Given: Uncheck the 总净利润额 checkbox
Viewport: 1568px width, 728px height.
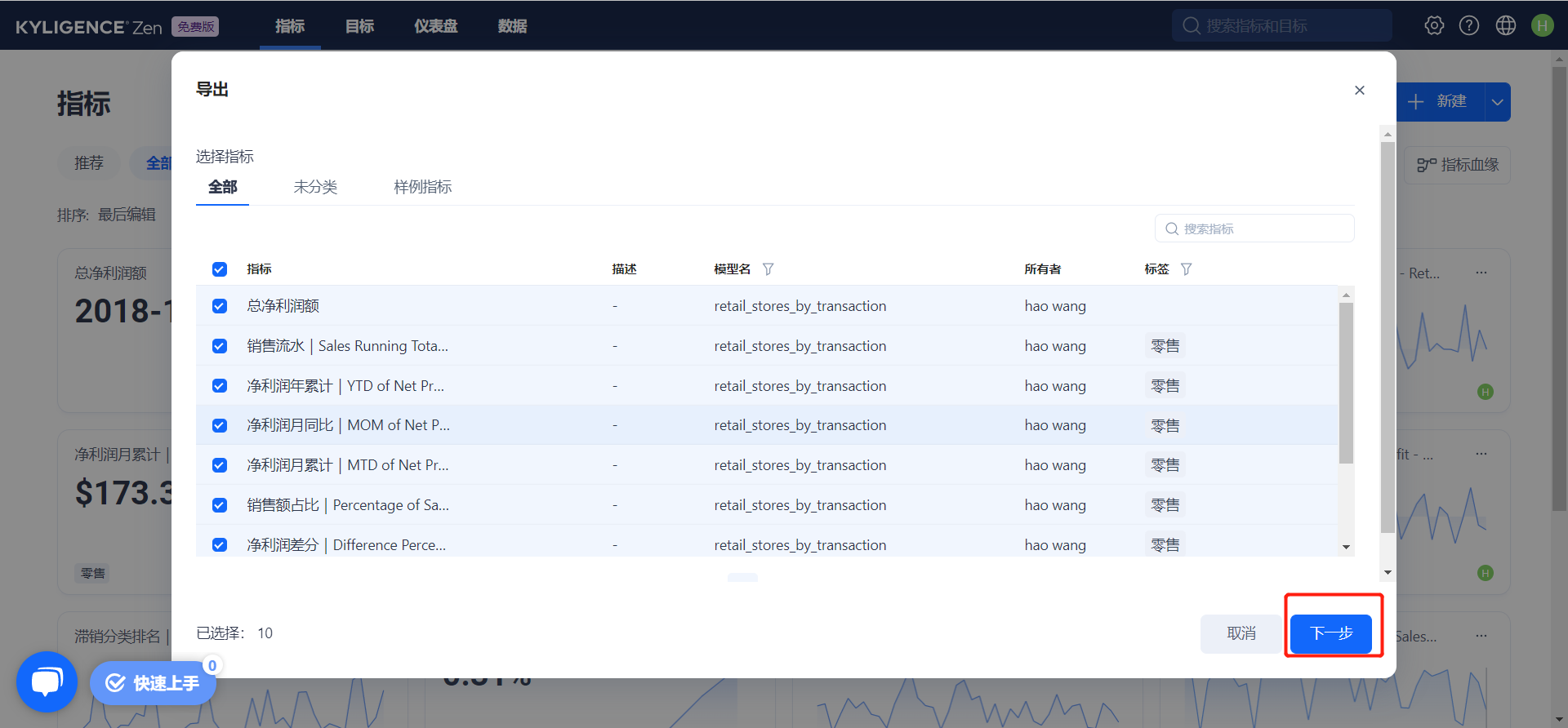Looking at the screenshot, I should (x=220, y=306).
